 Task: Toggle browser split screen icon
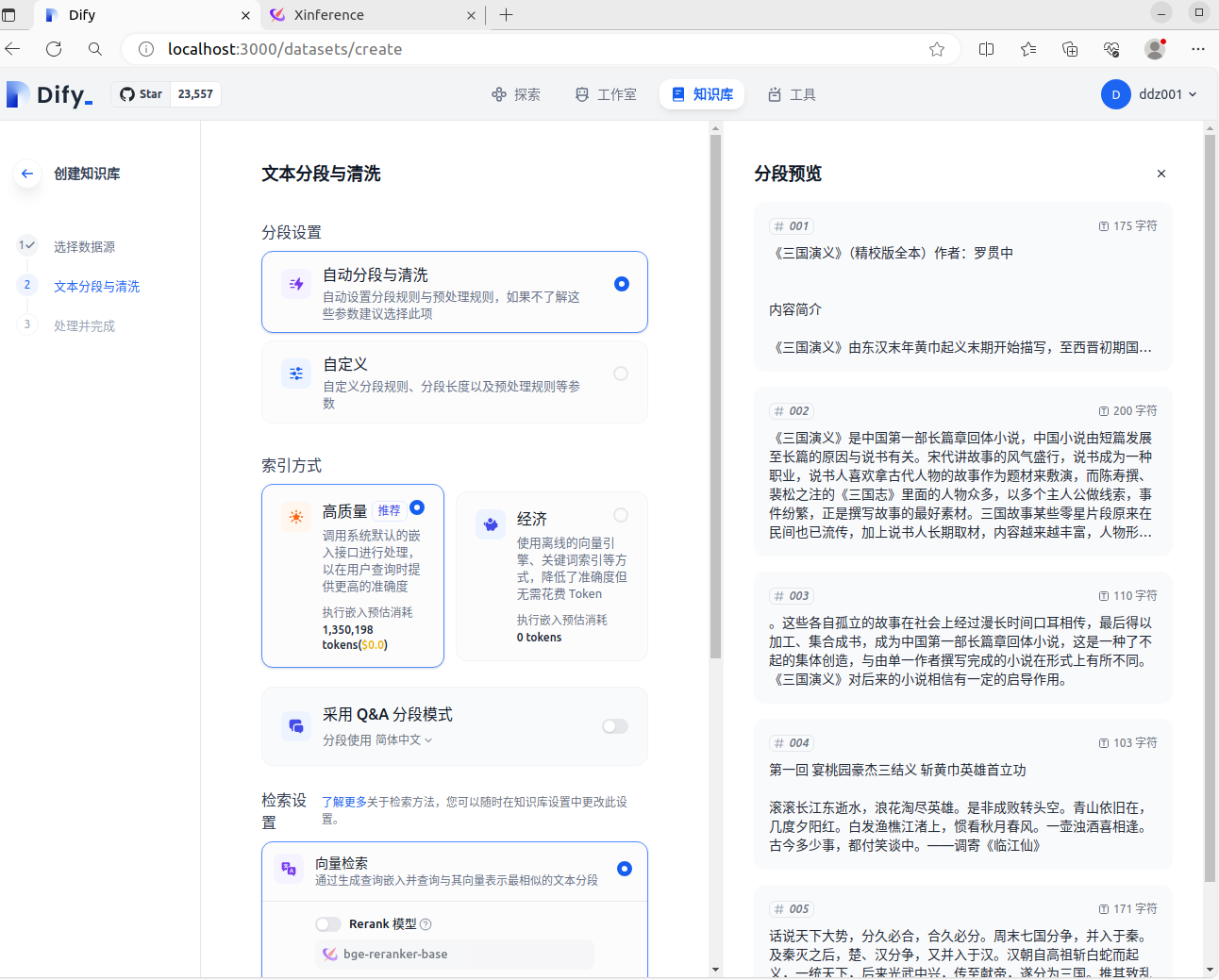[987, 49]
